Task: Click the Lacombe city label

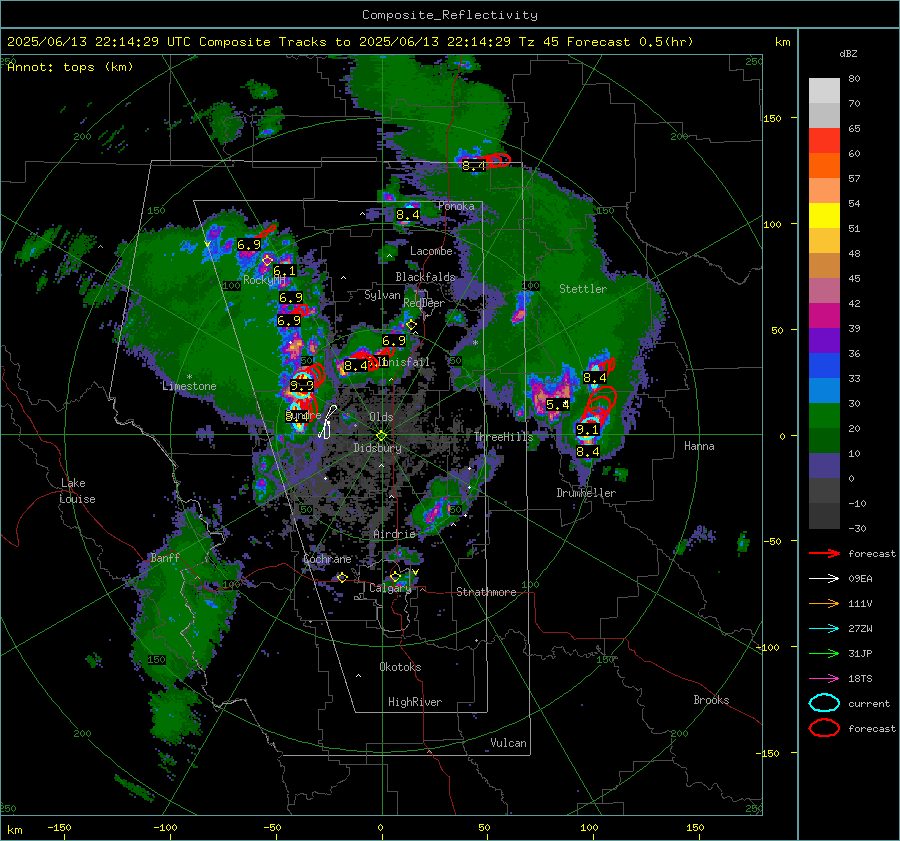Action: click(x=431, y=251)
